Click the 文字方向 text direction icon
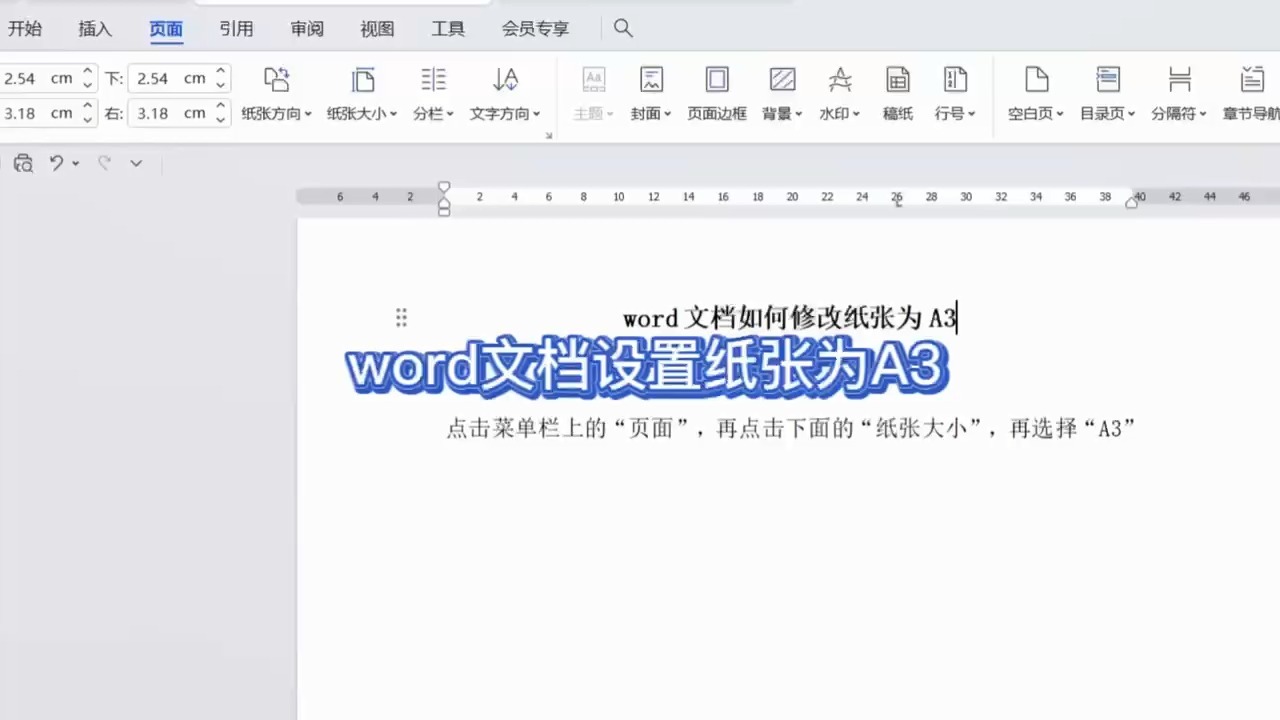The height and width of the screenshot is (720, 1280). tap(506, 79)
